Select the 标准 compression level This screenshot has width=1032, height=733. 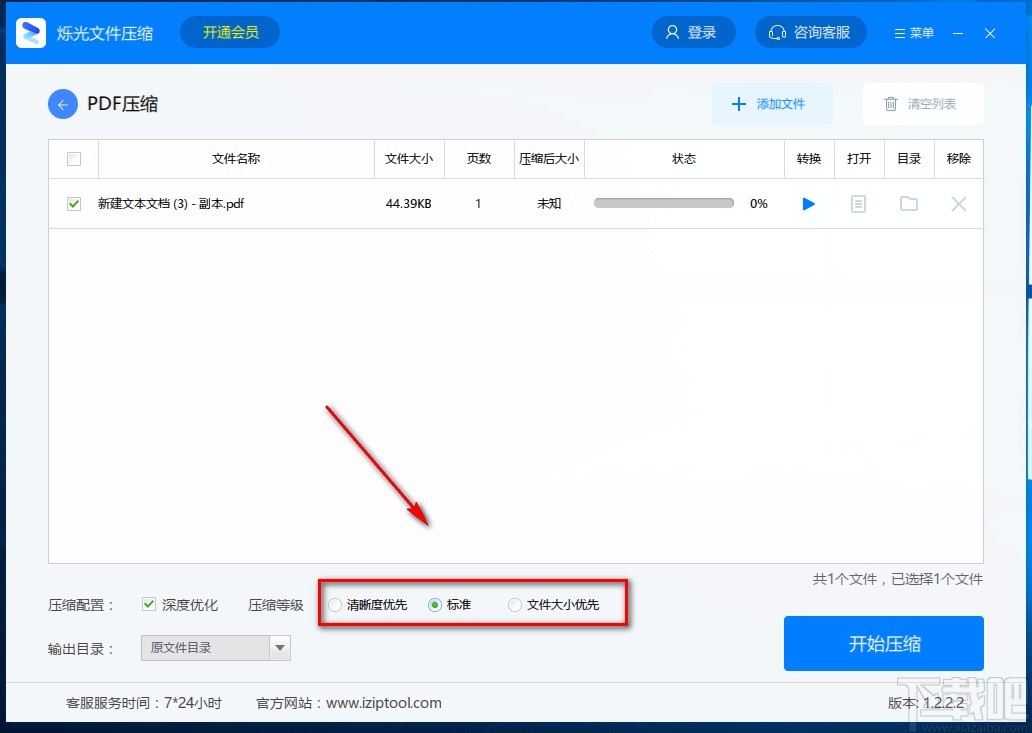pyautogui.click(x=434, y=605)
